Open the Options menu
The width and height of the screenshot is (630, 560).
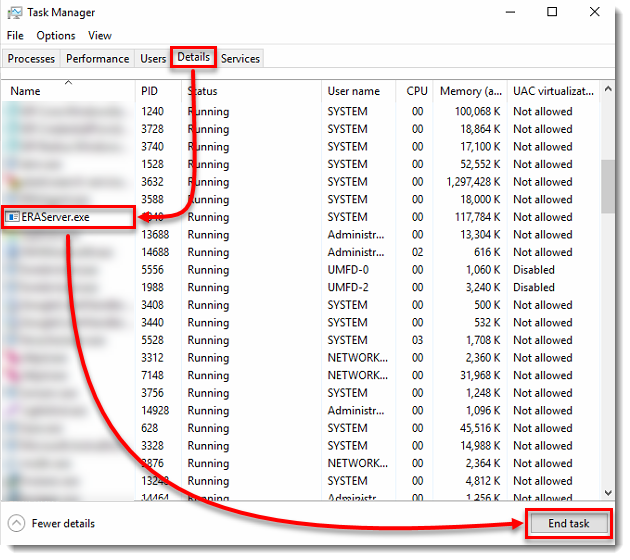pyautogui.click(x=56, y=35)
